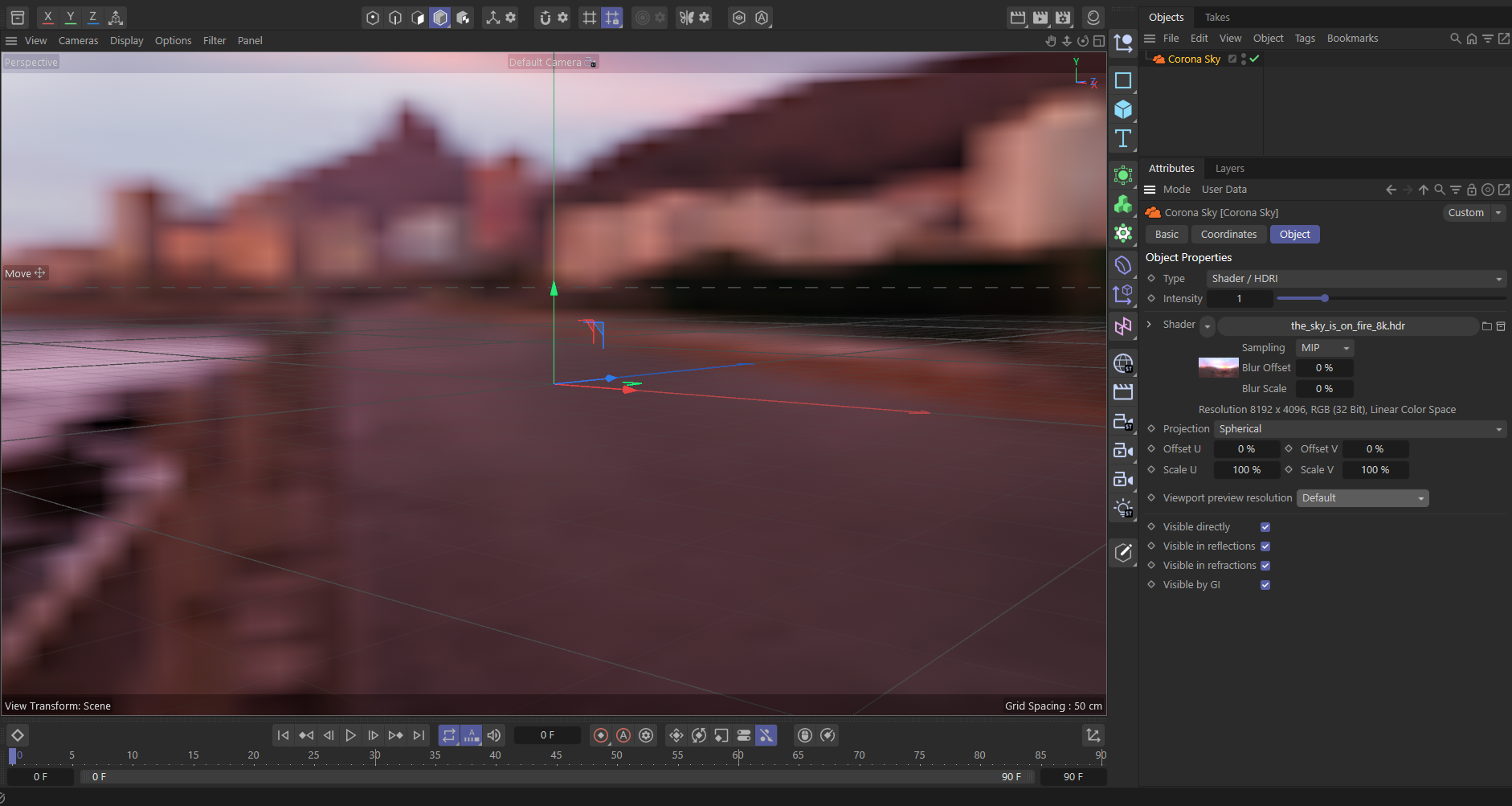Open the pencil edit icon

pyautogui.click(x=1123, y=552)
